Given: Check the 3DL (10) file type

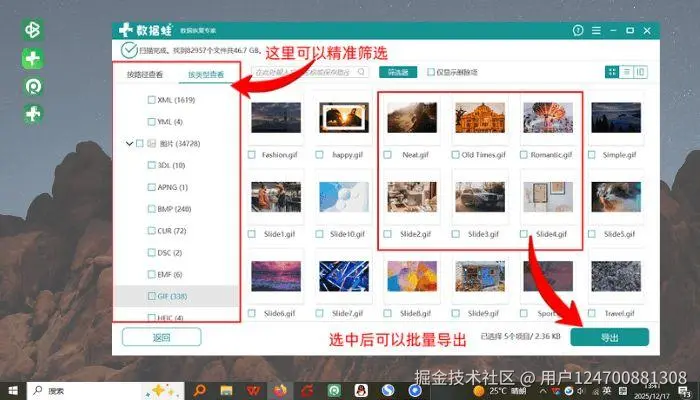Looking at the screenshot, I should point(151,165).
